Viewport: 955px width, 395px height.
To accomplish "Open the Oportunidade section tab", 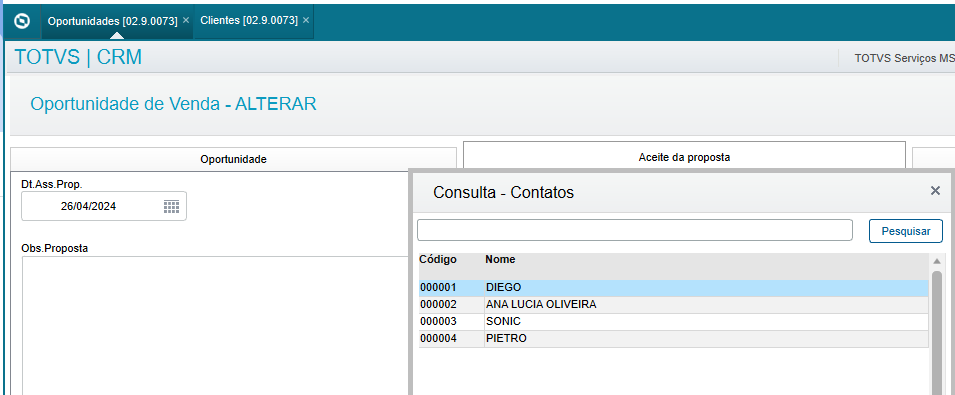I will click(x=233, y=159).
